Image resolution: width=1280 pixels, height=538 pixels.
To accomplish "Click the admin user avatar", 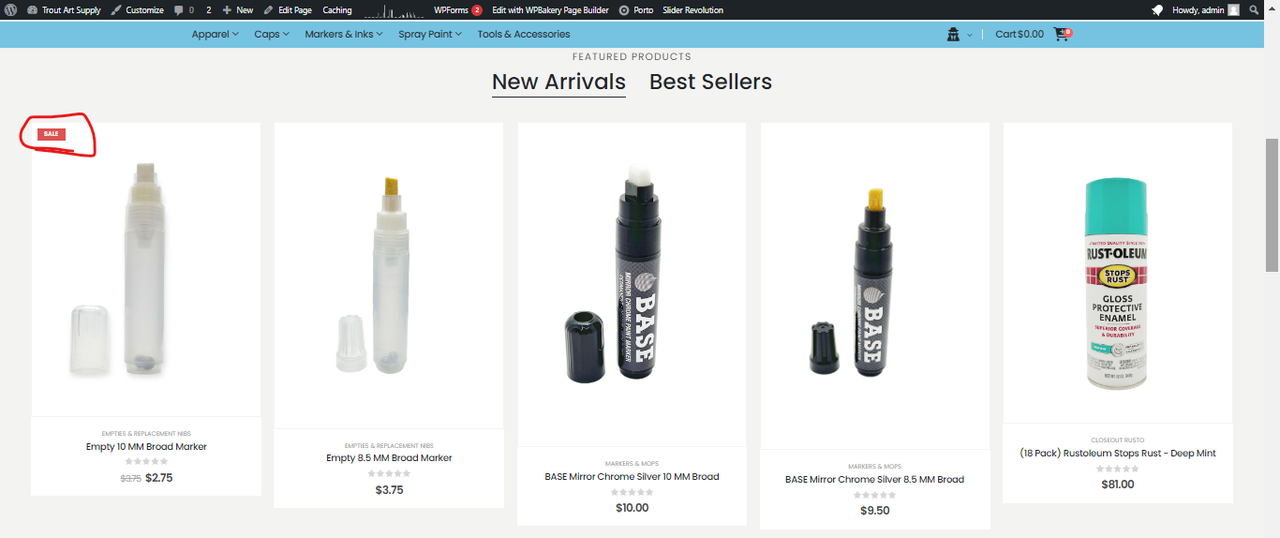I will pos(1233,10).
